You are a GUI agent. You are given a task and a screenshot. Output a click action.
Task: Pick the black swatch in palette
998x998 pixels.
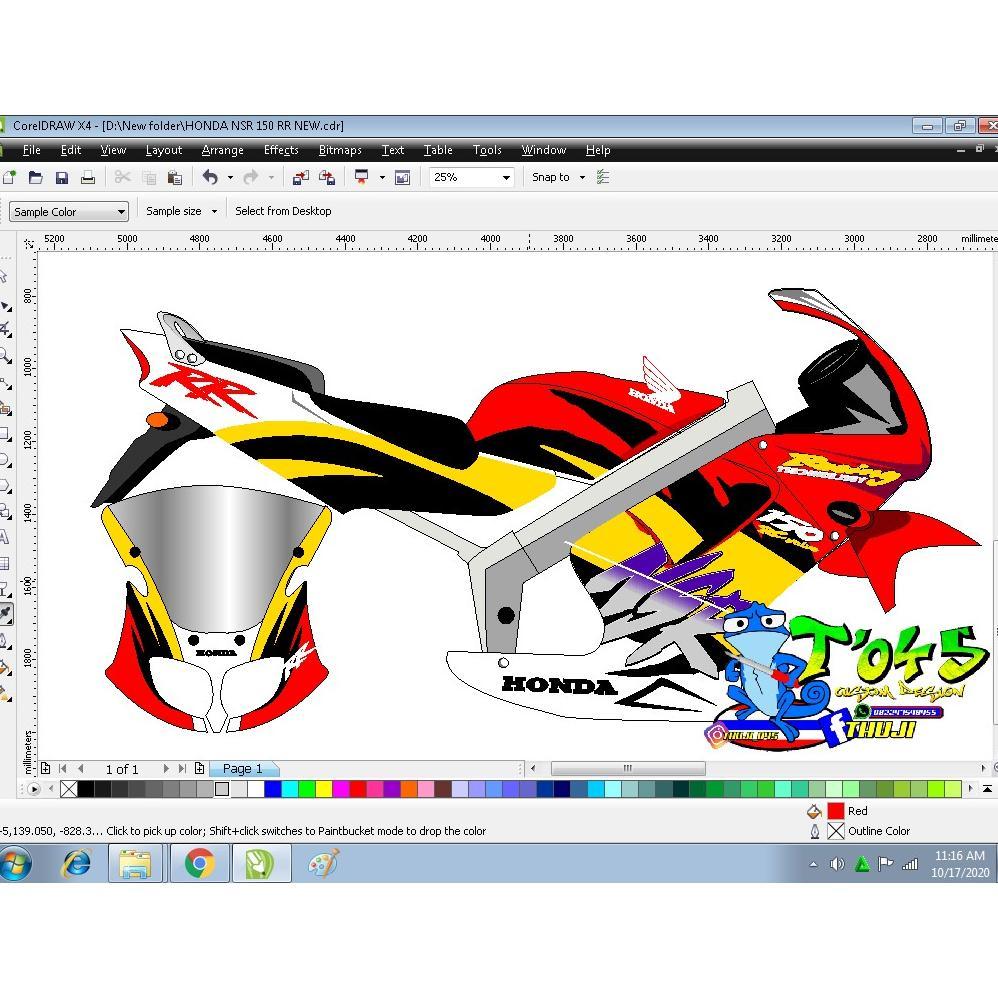coord(86,789)
